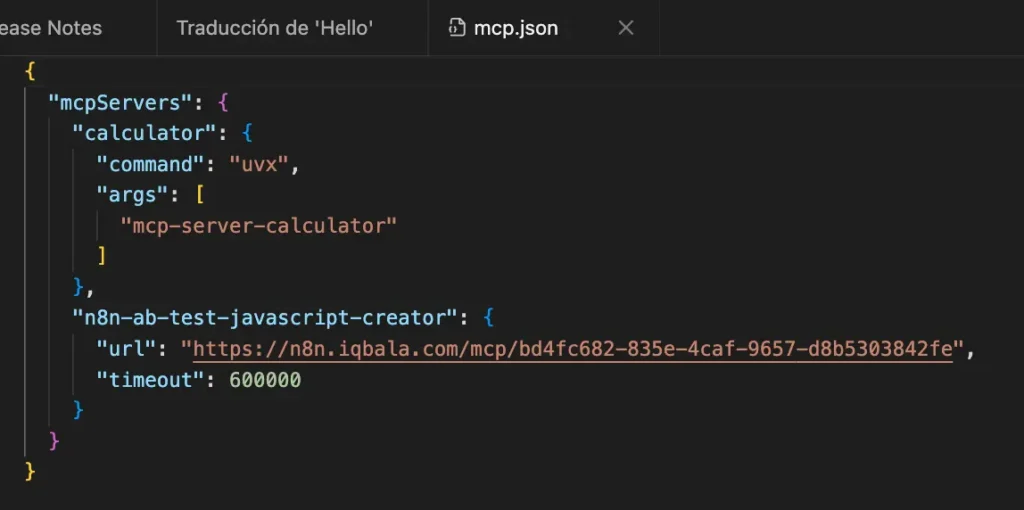Close the mcp.json tab
The image size is (1024, 510).
pos(626,28)
